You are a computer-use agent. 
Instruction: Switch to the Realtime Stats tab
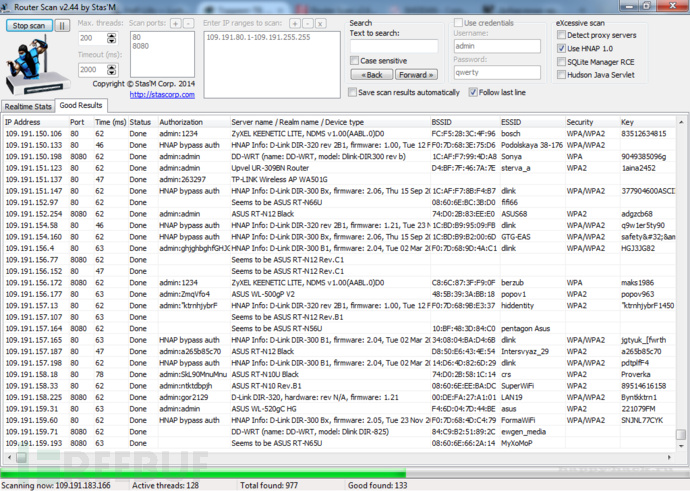(x=28, y=106)
